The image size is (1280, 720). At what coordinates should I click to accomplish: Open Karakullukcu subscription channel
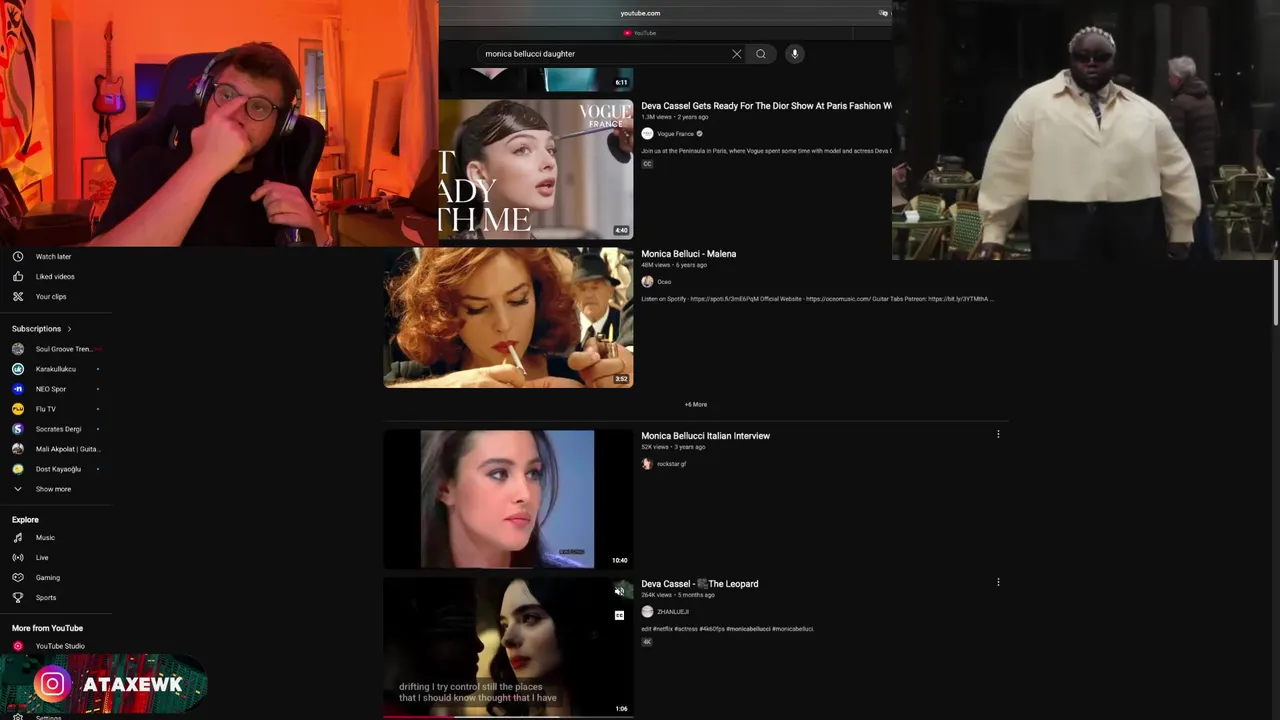point(56,369)
